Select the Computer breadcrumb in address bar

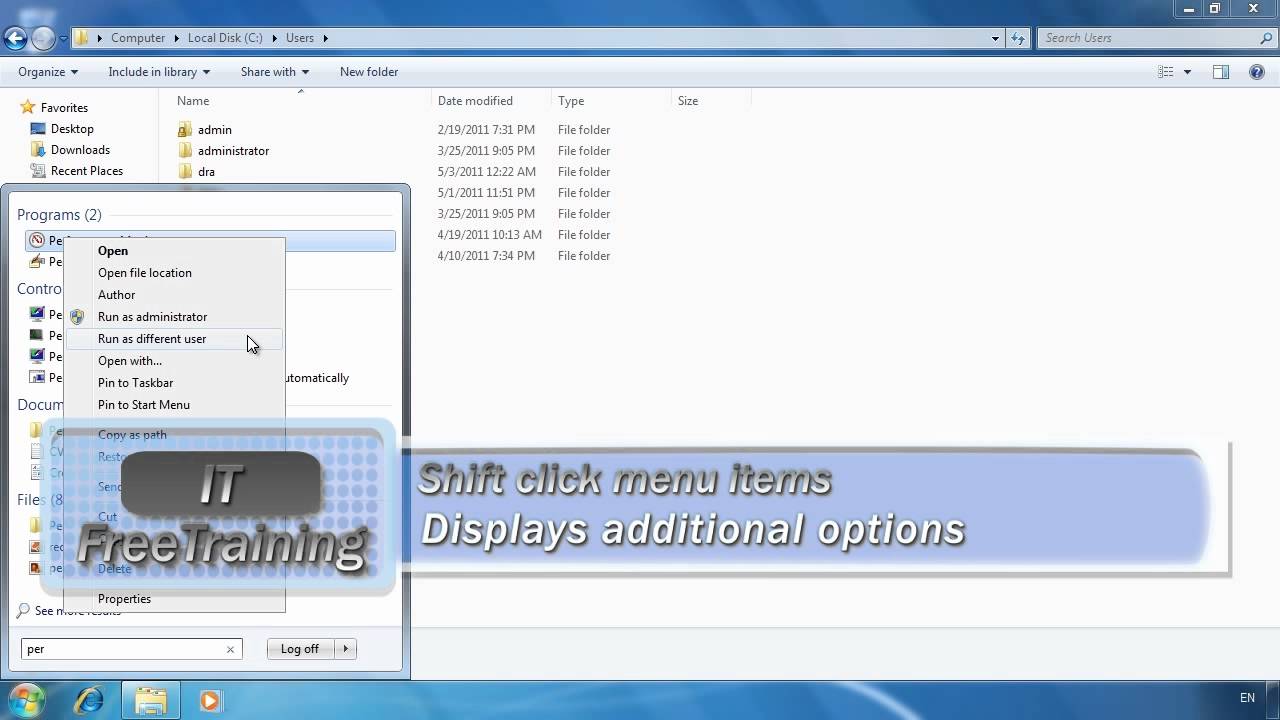coord(138,38)
